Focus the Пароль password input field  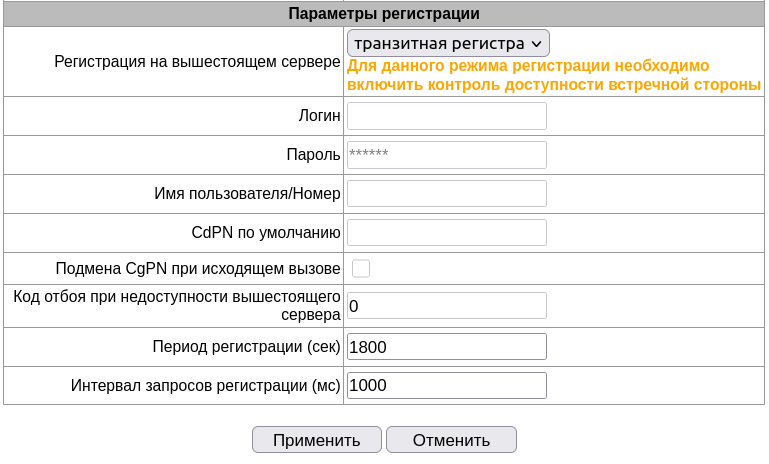point(446,155)
